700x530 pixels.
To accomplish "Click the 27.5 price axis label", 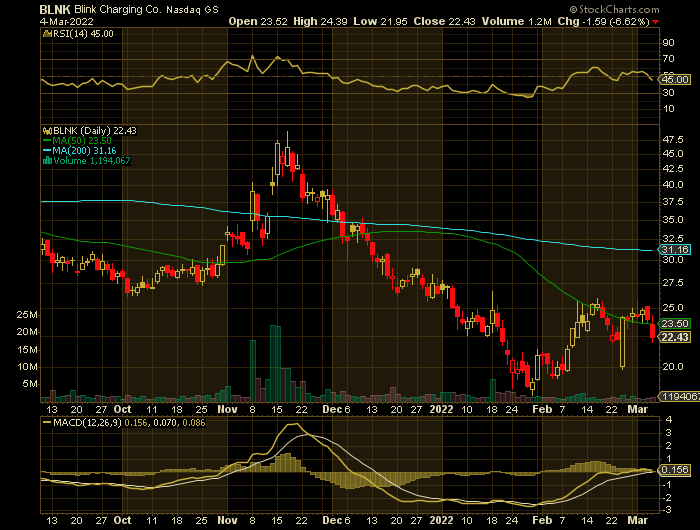I will pos(673,283).
